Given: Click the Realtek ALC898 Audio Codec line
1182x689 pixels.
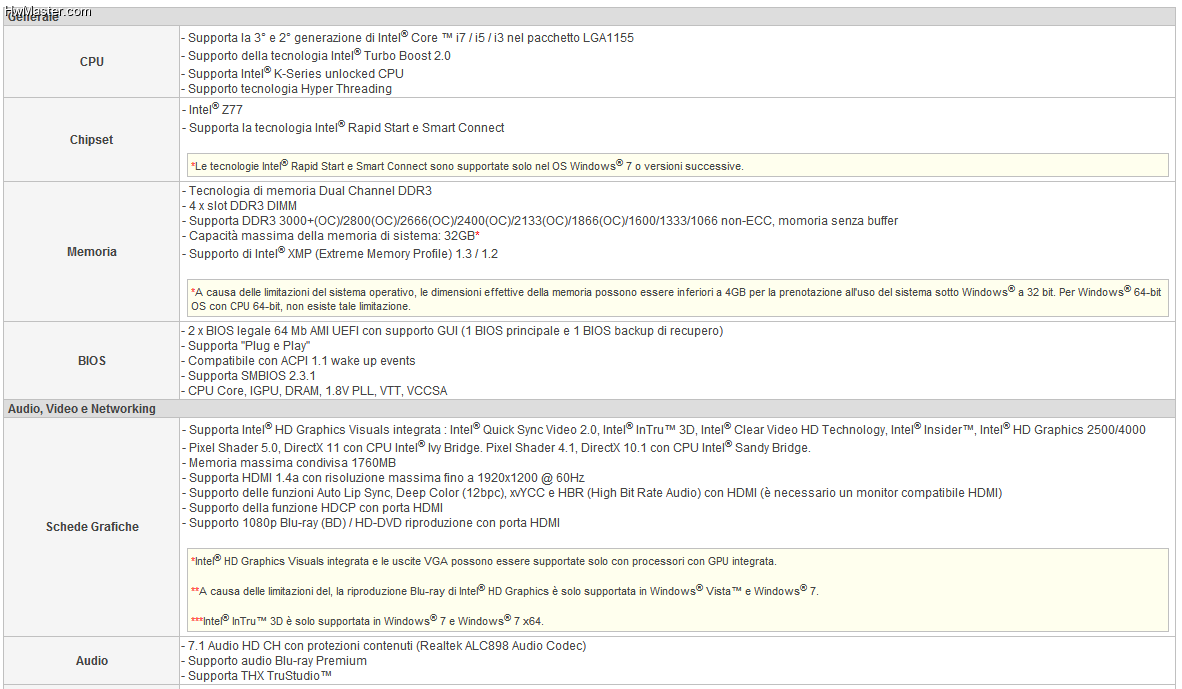Looking at the screenshot, I should coord(384,646).
